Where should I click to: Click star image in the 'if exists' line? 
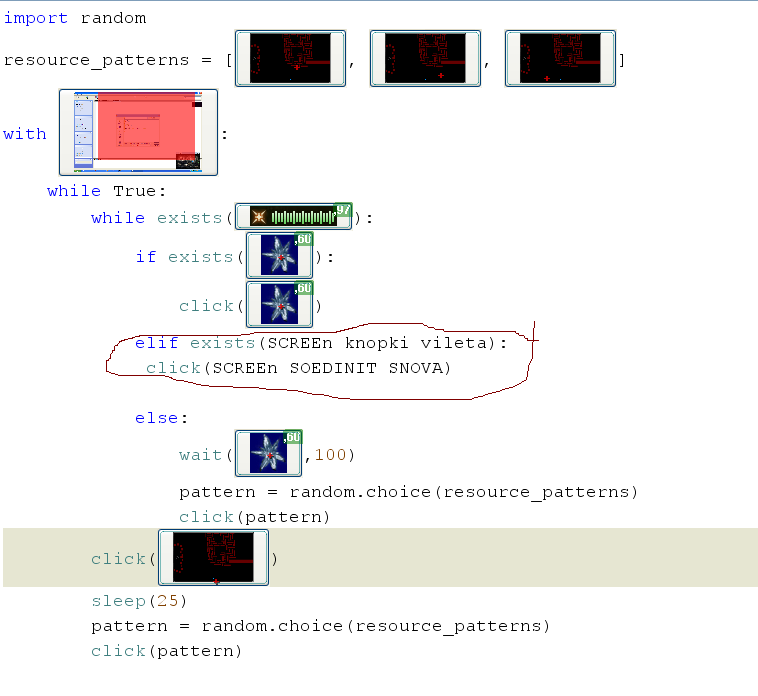click(x=279, y=257)
